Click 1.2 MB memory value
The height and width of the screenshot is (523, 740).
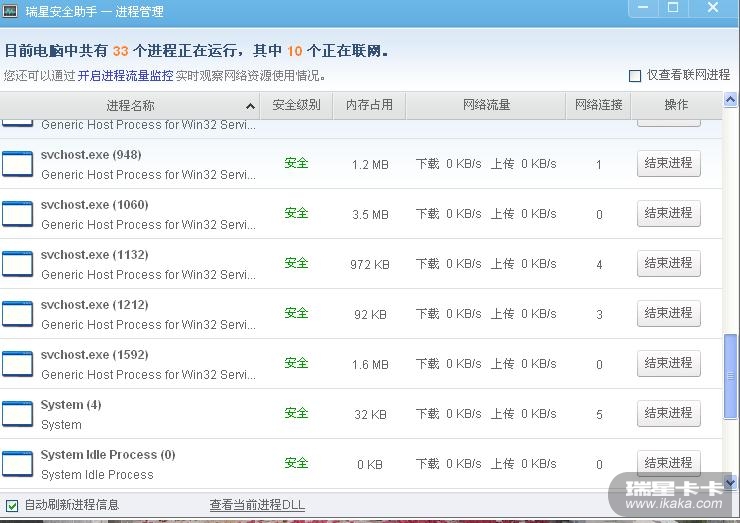370,165
